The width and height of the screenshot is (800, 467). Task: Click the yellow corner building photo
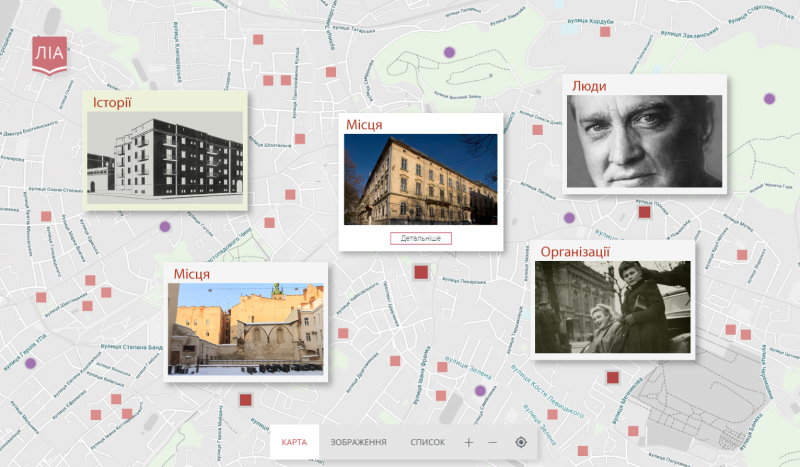(420, 180)
